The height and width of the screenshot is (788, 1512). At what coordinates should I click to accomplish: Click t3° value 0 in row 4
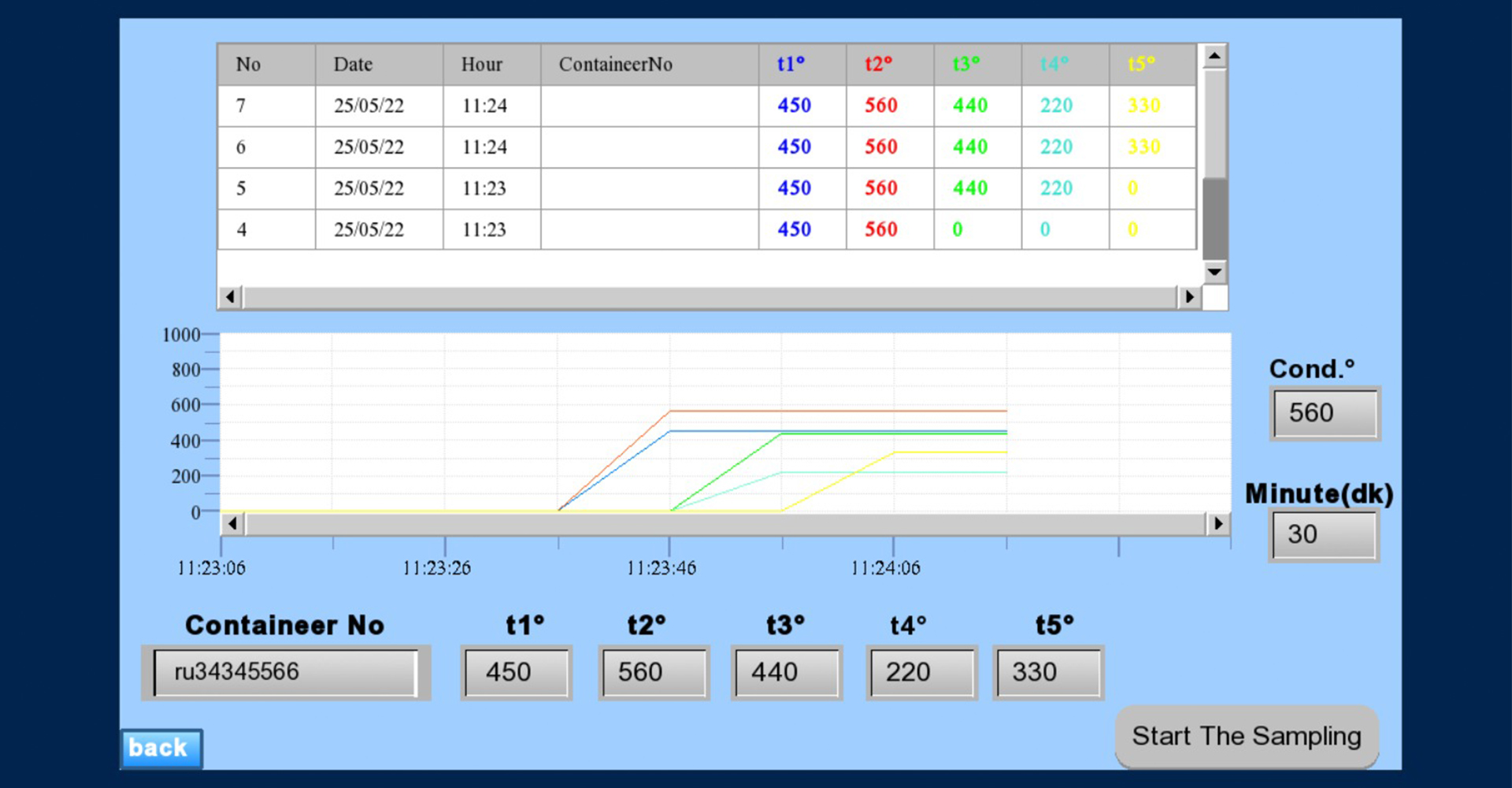point(977,230)
